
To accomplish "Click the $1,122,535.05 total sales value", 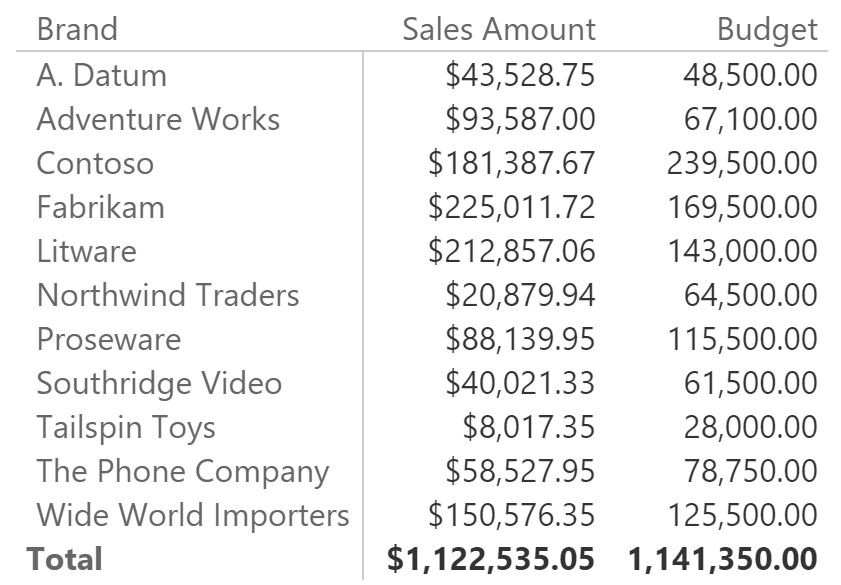I will click(x=491, y=559).
